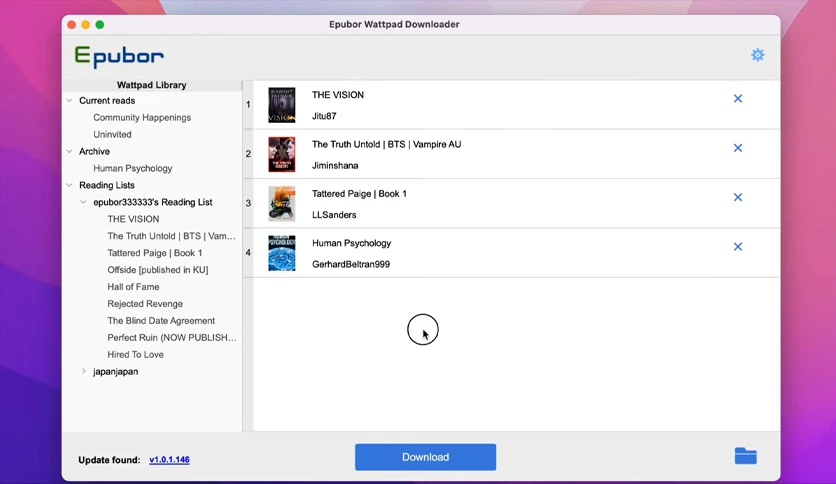
Task: Click The Truth Untold | BTS | Vampire AU title
Action: [x=387, y=144]
